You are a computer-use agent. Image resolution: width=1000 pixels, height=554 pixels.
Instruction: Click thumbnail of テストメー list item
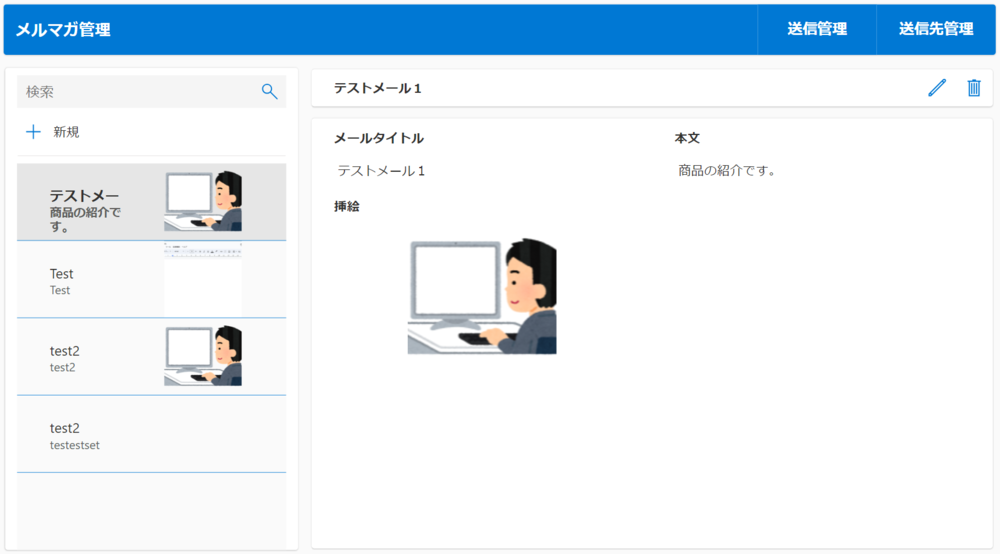click(203, 201)
